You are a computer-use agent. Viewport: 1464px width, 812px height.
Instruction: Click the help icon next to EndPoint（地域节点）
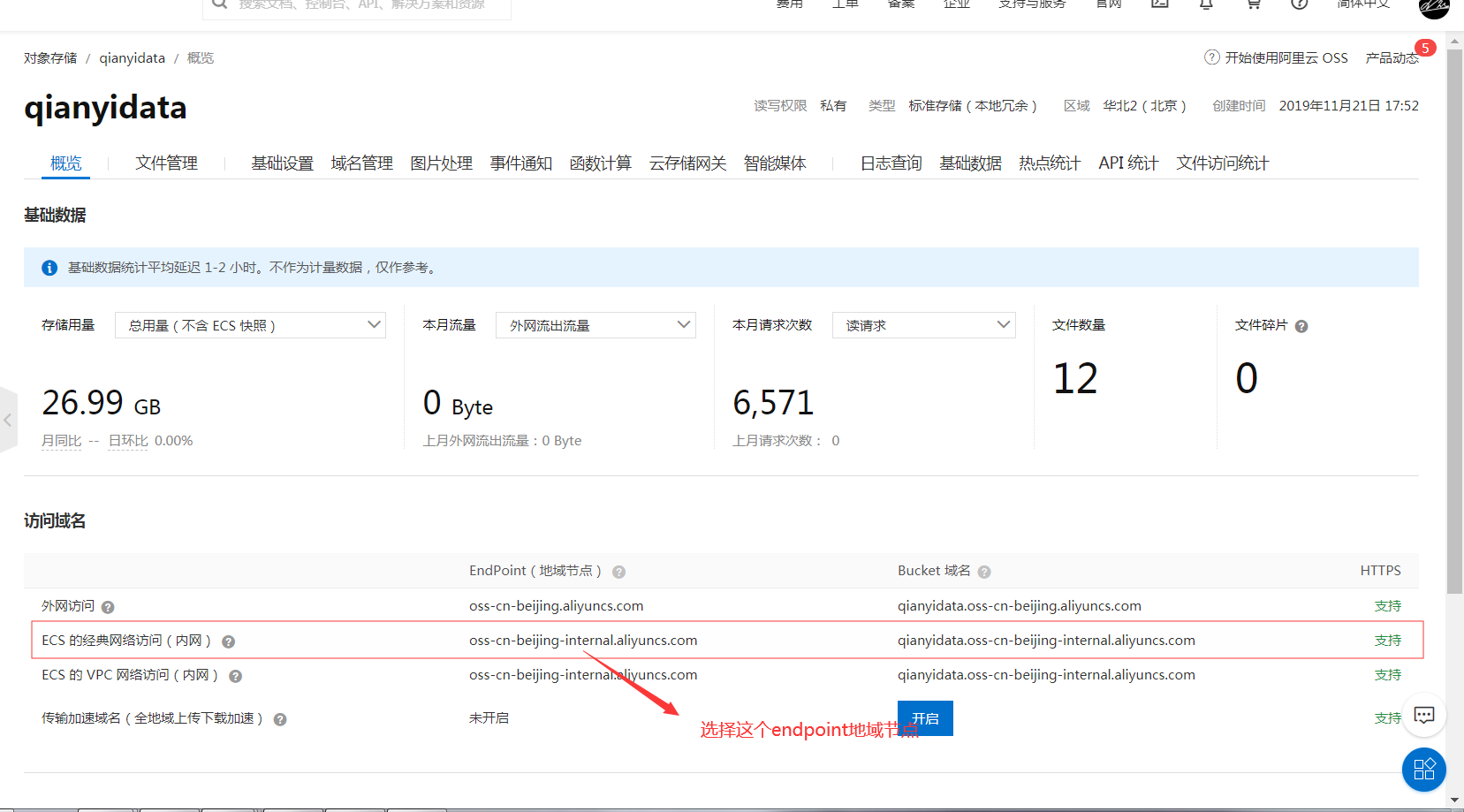pos(619,572)
